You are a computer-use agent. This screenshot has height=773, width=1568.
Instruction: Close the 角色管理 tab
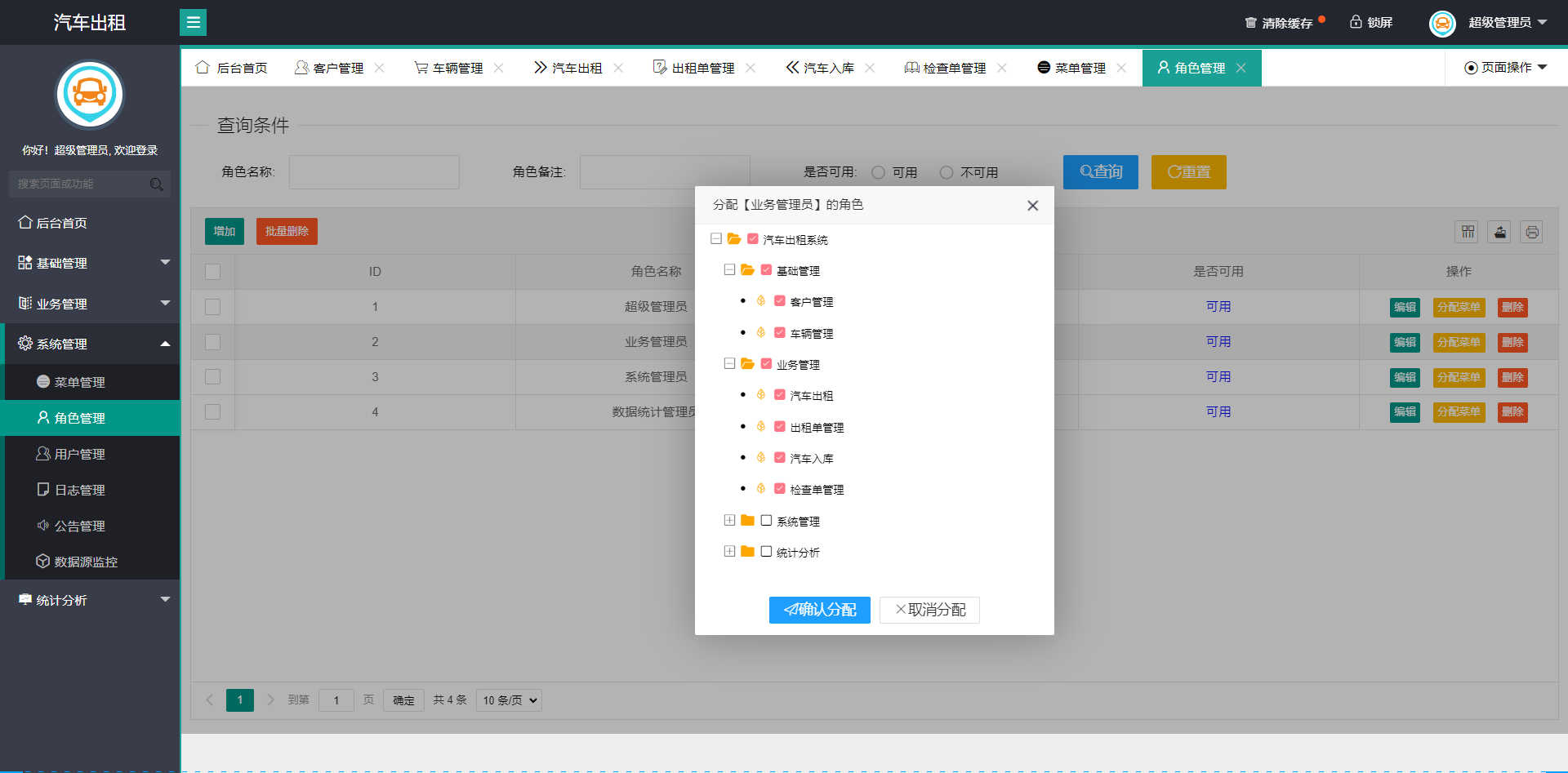(1241, 68)
